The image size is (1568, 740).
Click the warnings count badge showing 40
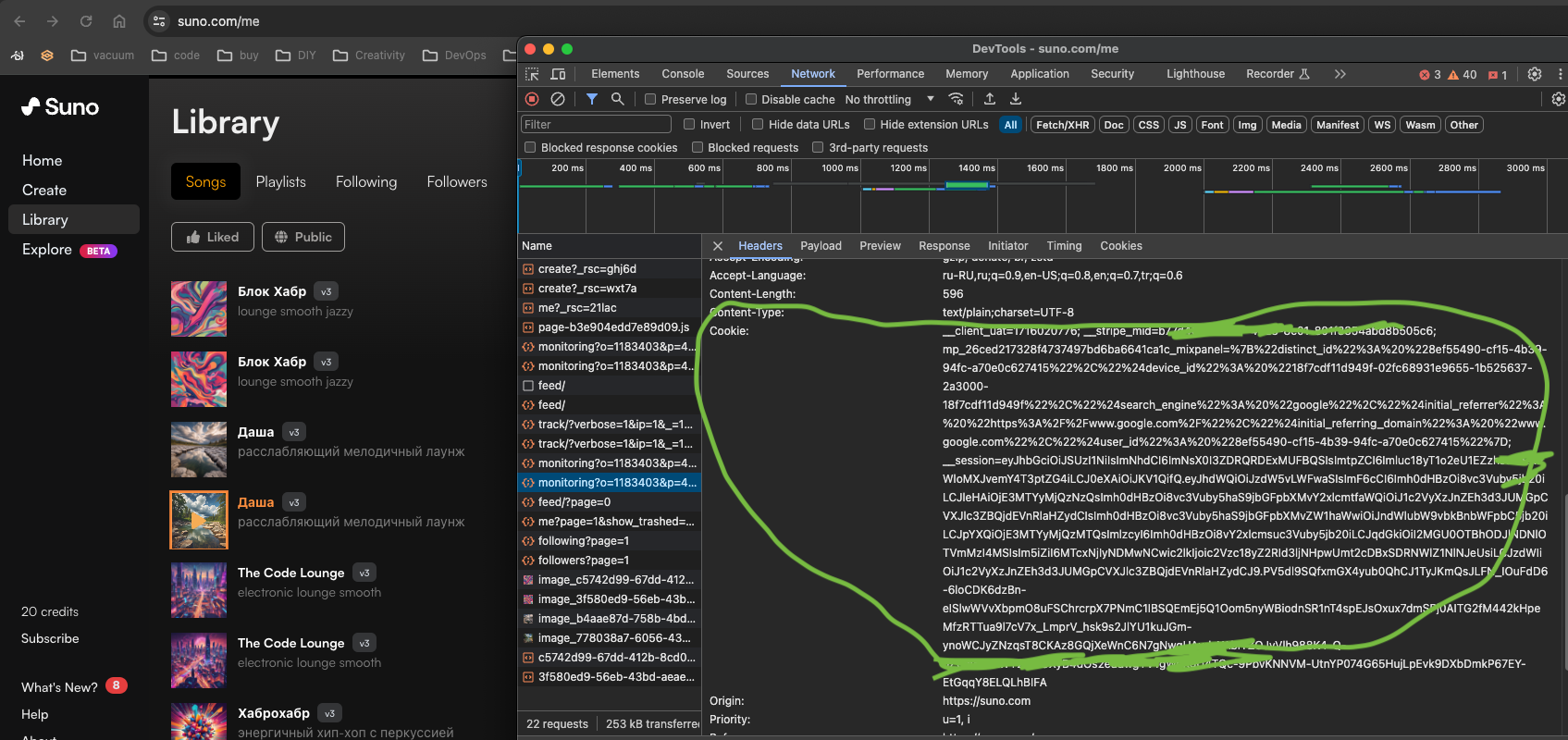tap(1463, 75)
